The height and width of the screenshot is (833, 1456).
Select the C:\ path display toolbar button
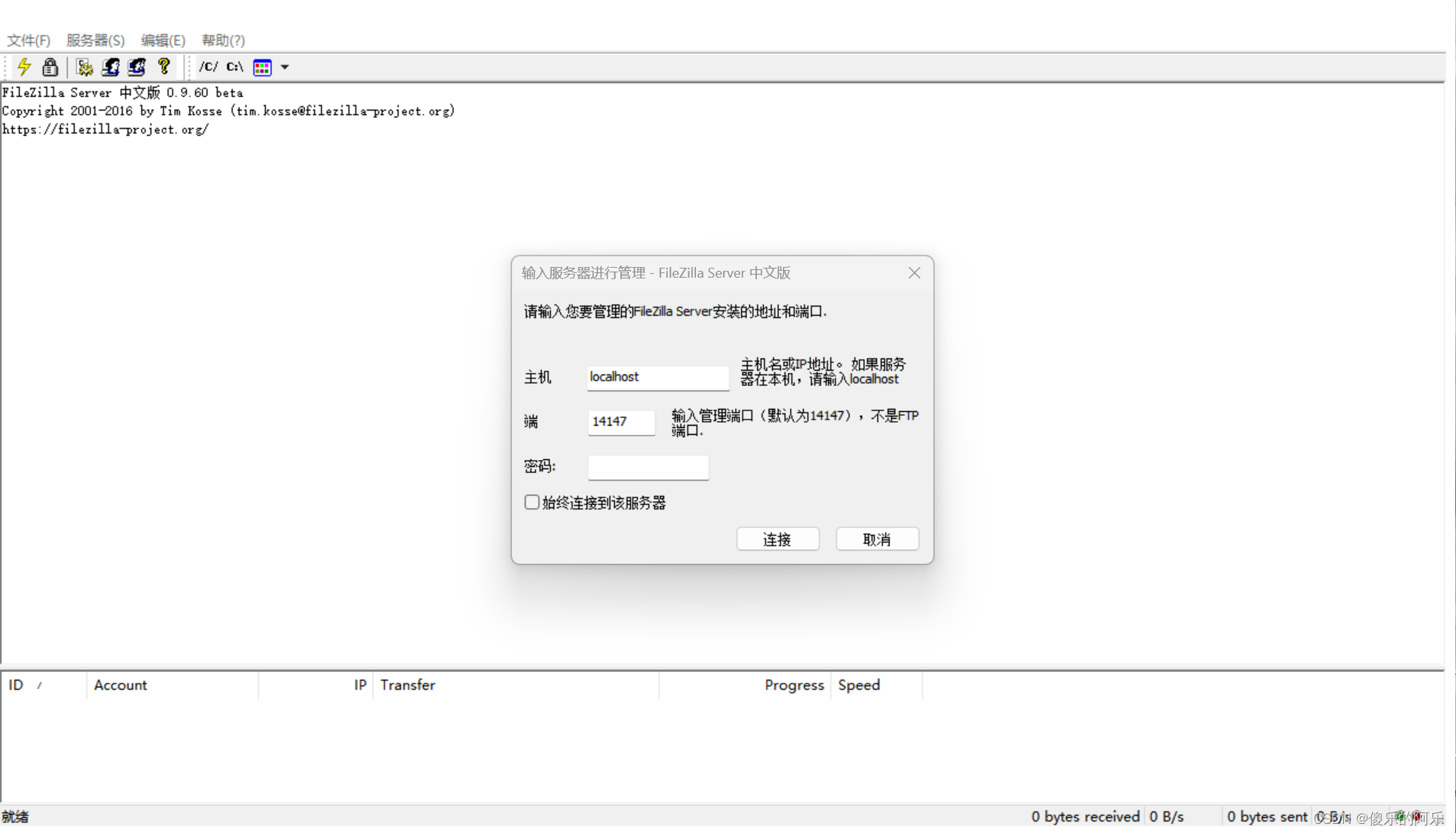click(x=235, y=67)
